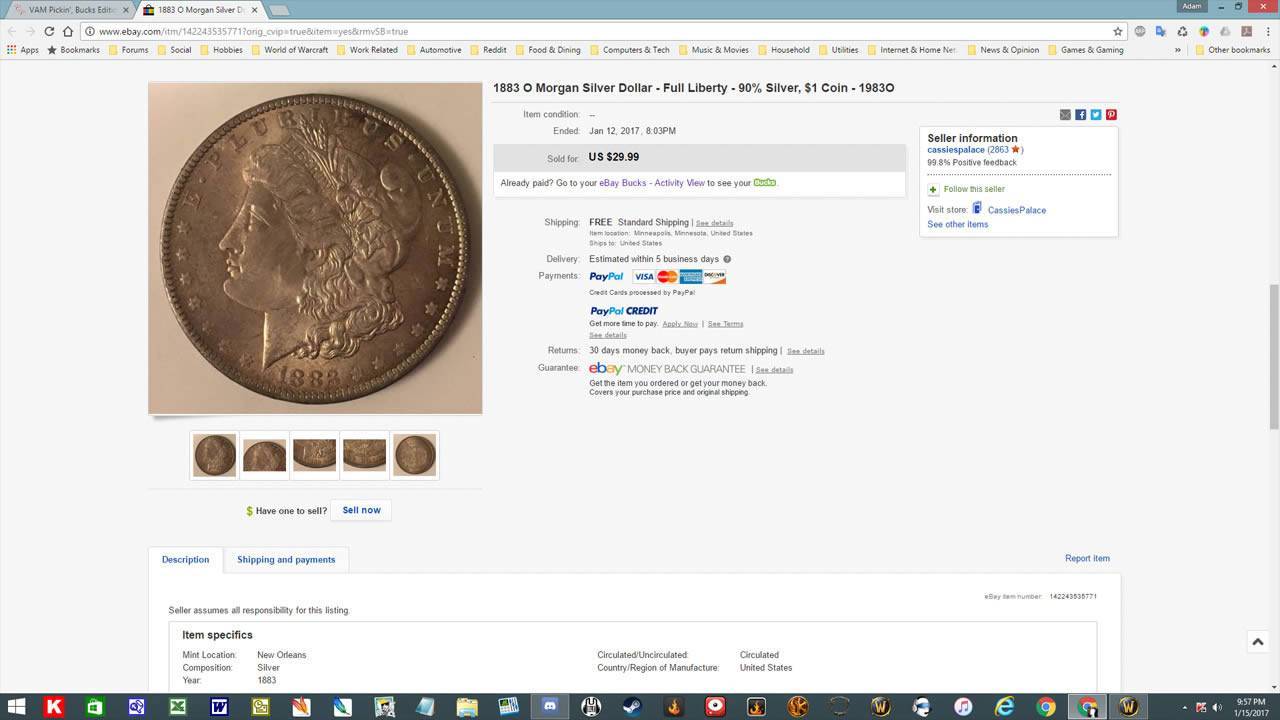Switch to the Shipping and payments tab
The image size is (1280, 720).
pos(286,560)
